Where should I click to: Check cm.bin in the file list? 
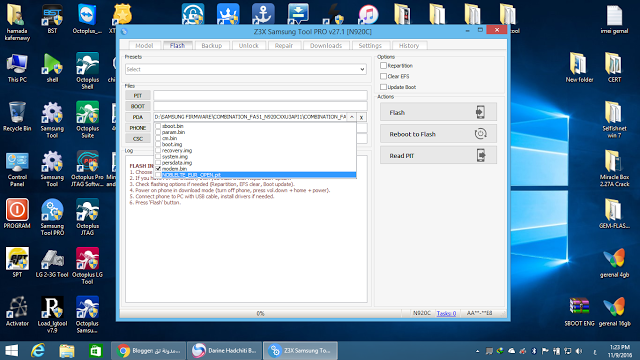pos(158,138)
